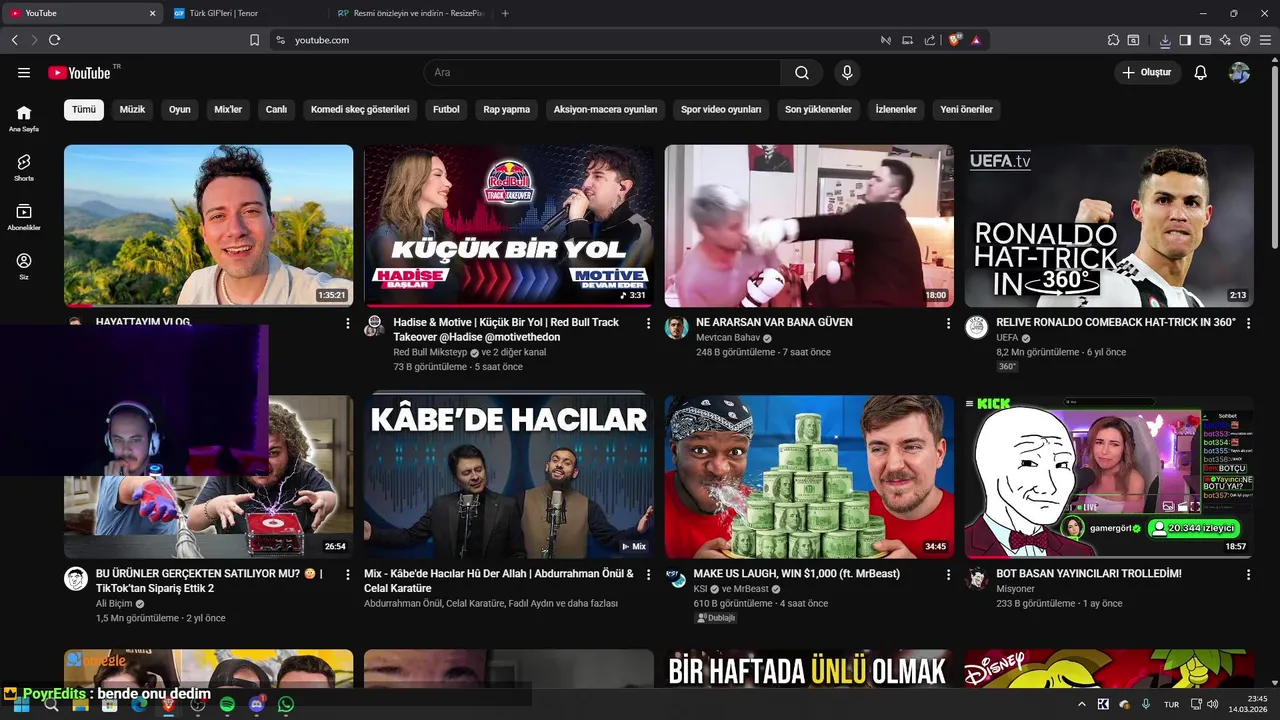Open options for NE ARARSAN VAR video
The width and height of the screenshot is (1280, 720).
(x=948, y=324)
